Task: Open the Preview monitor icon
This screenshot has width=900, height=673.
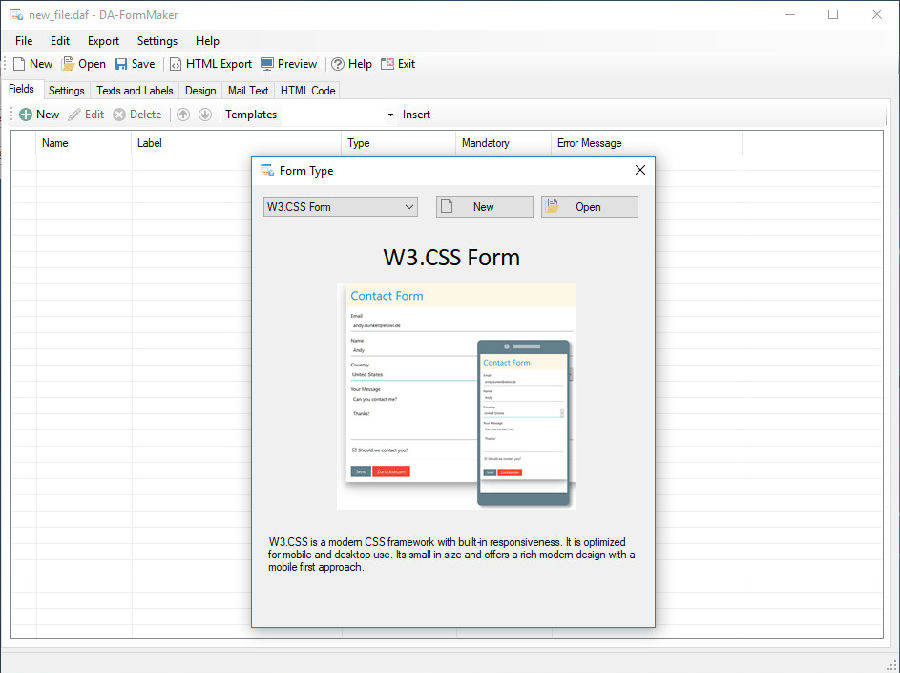Action: point(267,64)
